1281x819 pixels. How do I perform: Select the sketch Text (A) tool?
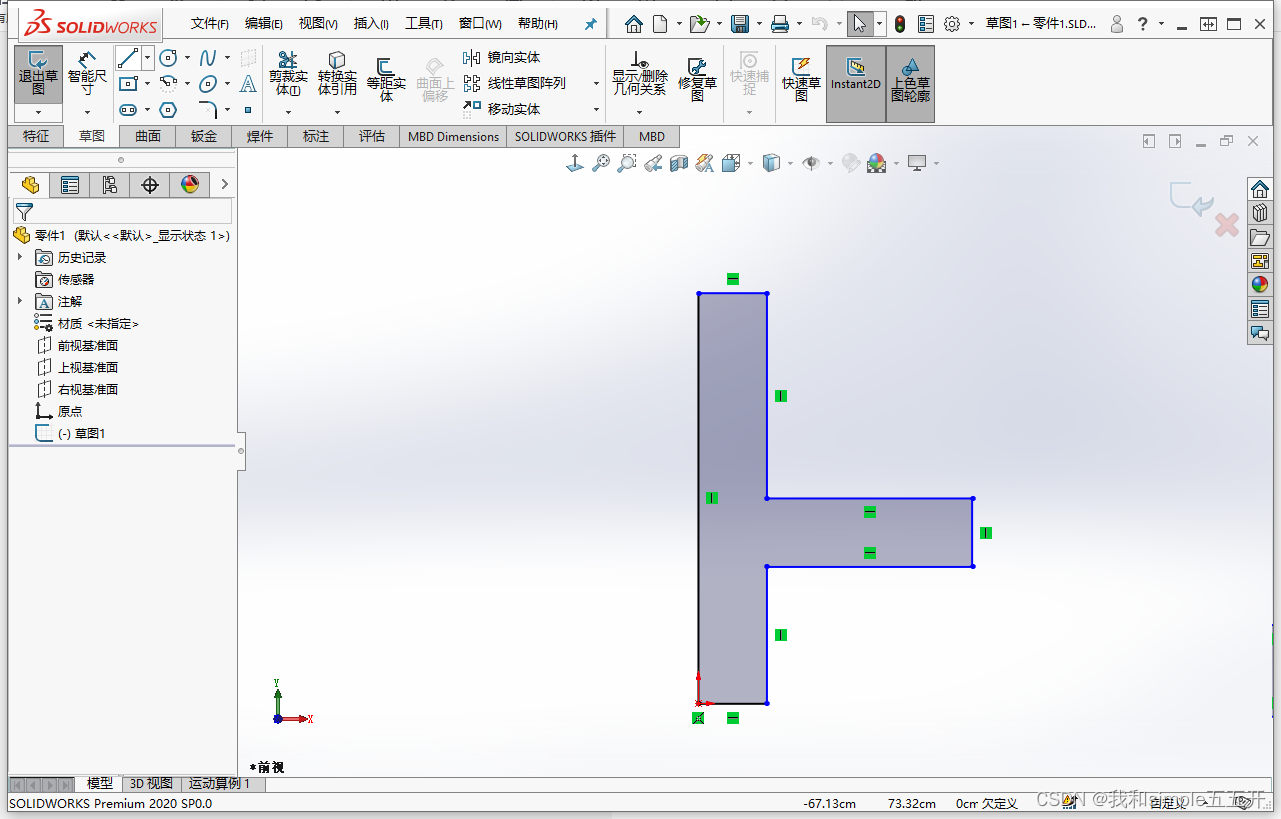pyautogui.click(x=248, y=84)
